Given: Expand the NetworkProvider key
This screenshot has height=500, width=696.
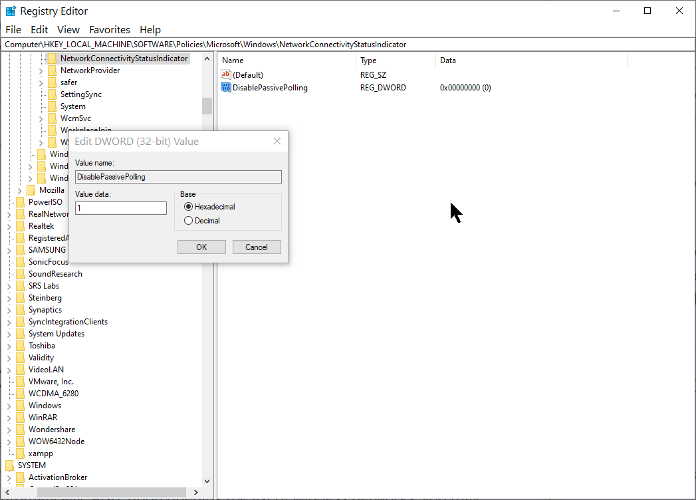Looking at the screenshot, I should pos(41,71).
